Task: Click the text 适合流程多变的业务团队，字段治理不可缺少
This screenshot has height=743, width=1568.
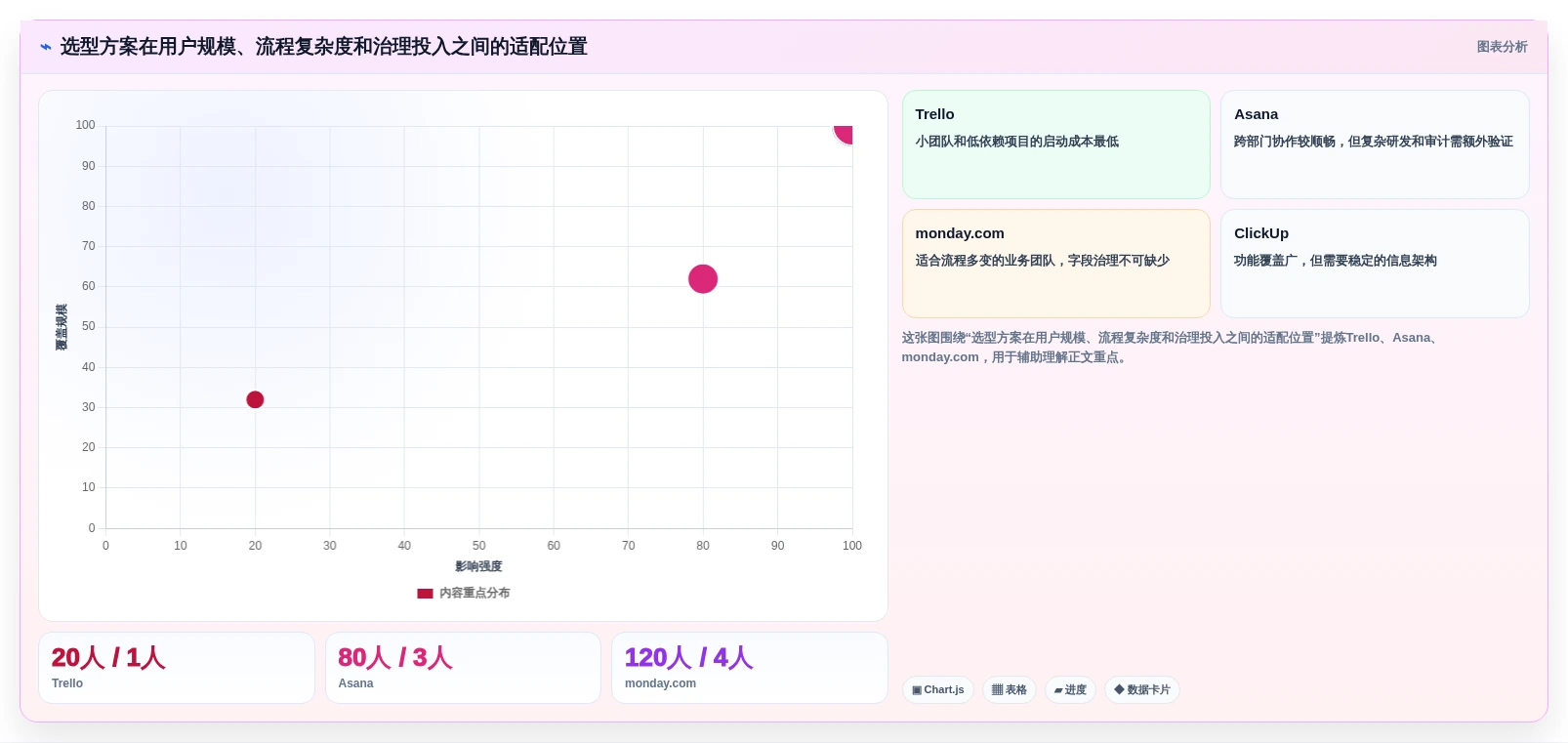Action: pos(1043,261)
